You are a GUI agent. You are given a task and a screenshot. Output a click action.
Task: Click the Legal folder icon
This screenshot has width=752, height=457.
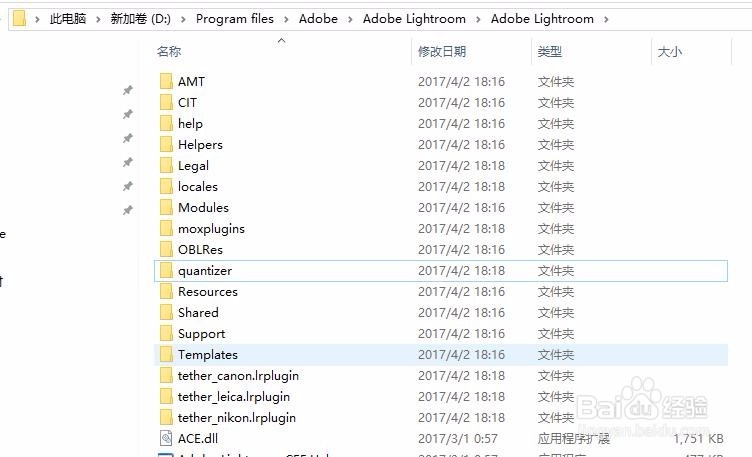point(166,165)
